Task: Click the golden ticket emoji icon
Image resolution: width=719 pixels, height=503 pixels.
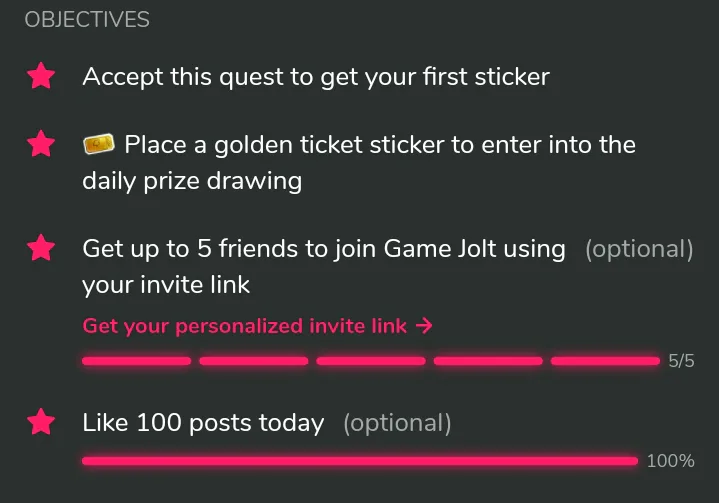Action: [98, 146]
